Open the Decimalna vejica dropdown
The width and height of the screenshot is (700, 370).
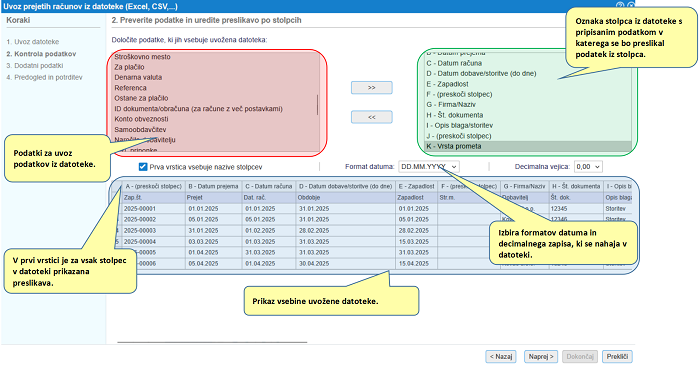pos(588,166)
